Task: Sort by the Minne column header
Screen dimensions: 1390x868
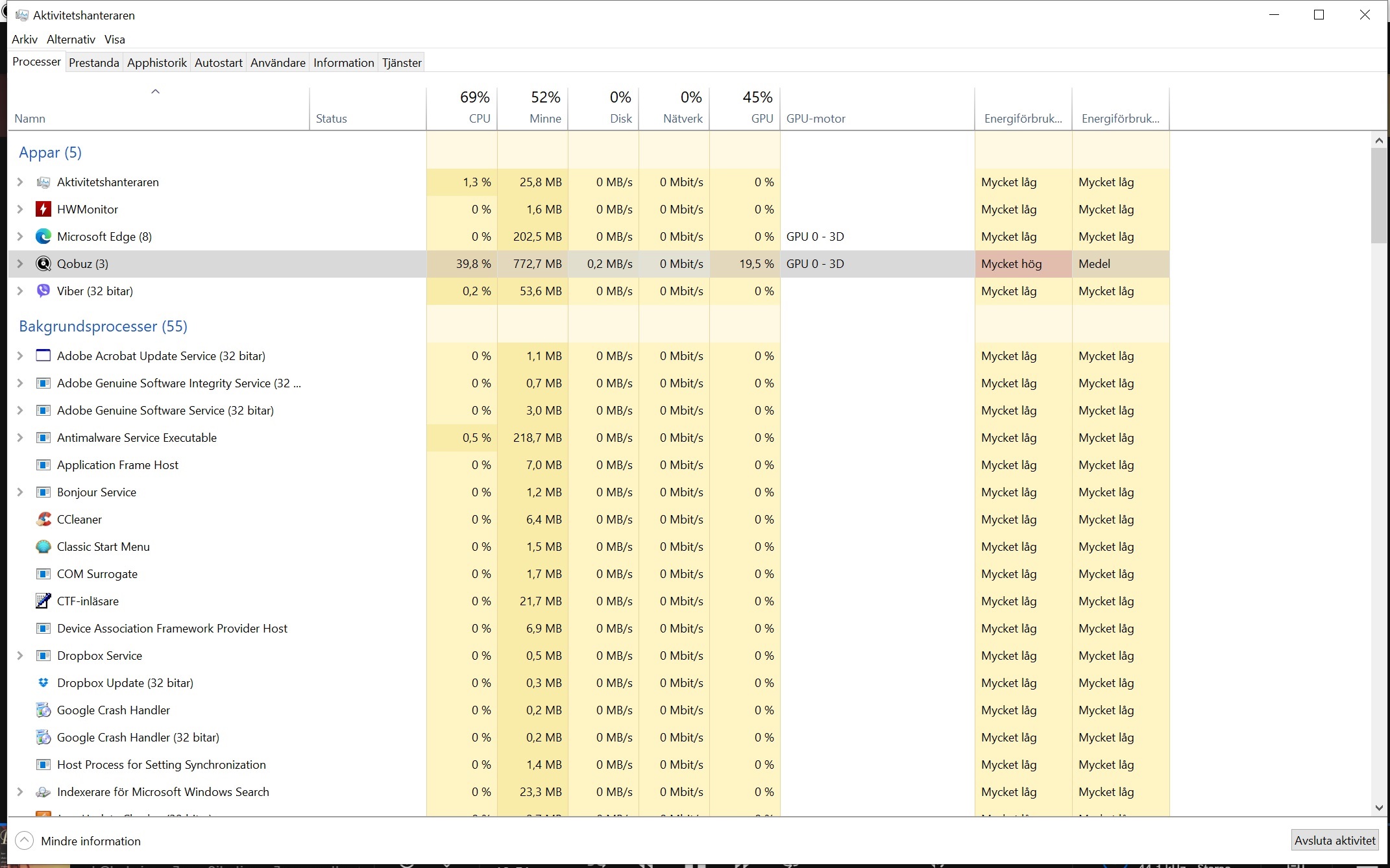Action: coord(533,108)
